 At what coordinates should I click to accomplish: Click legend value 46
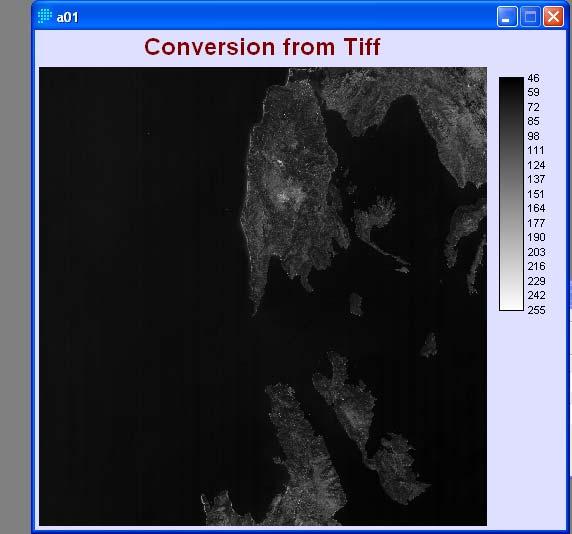(x=533, y=78)
